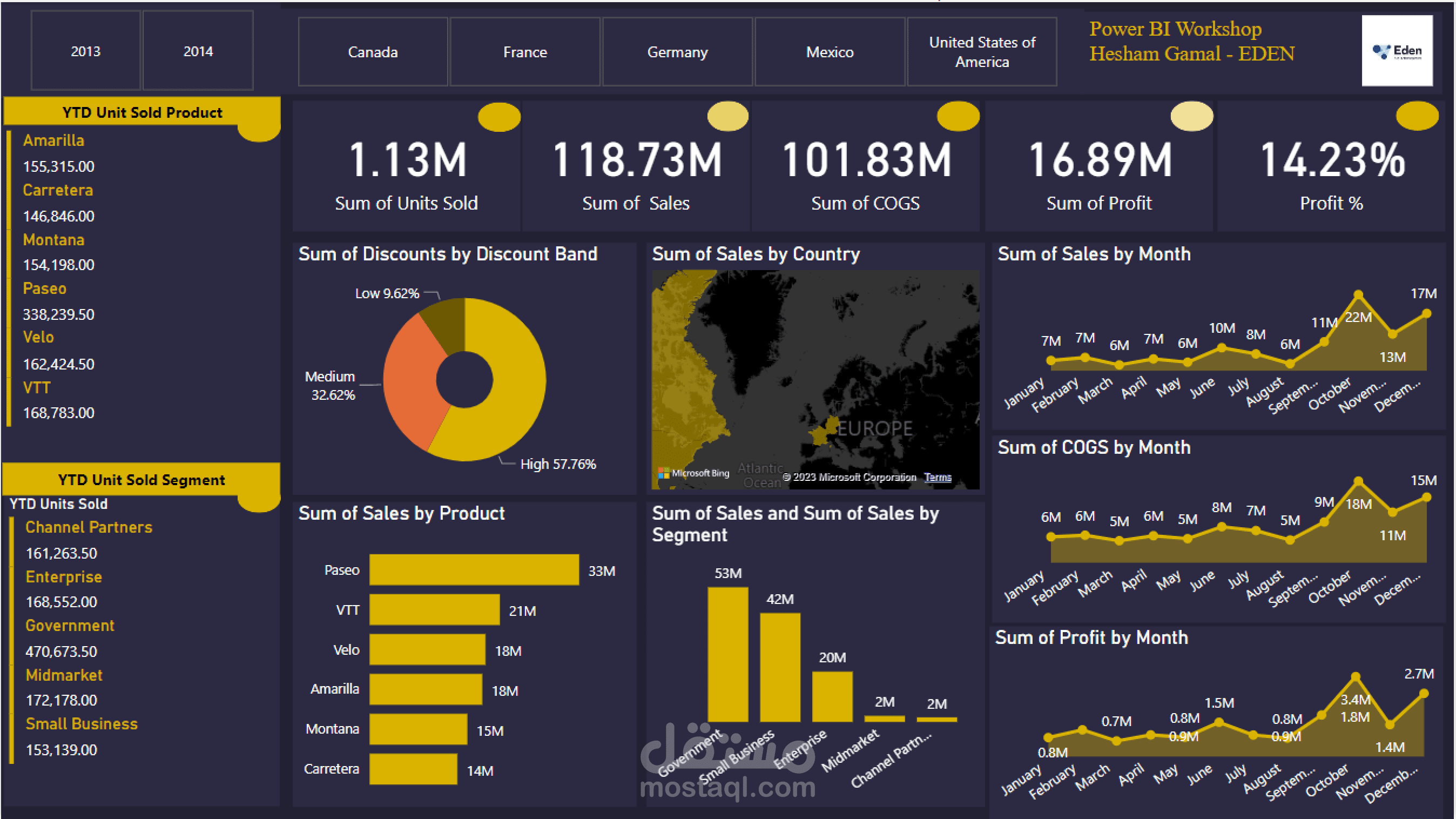Filter dashboard by Germany

point(677,52)
